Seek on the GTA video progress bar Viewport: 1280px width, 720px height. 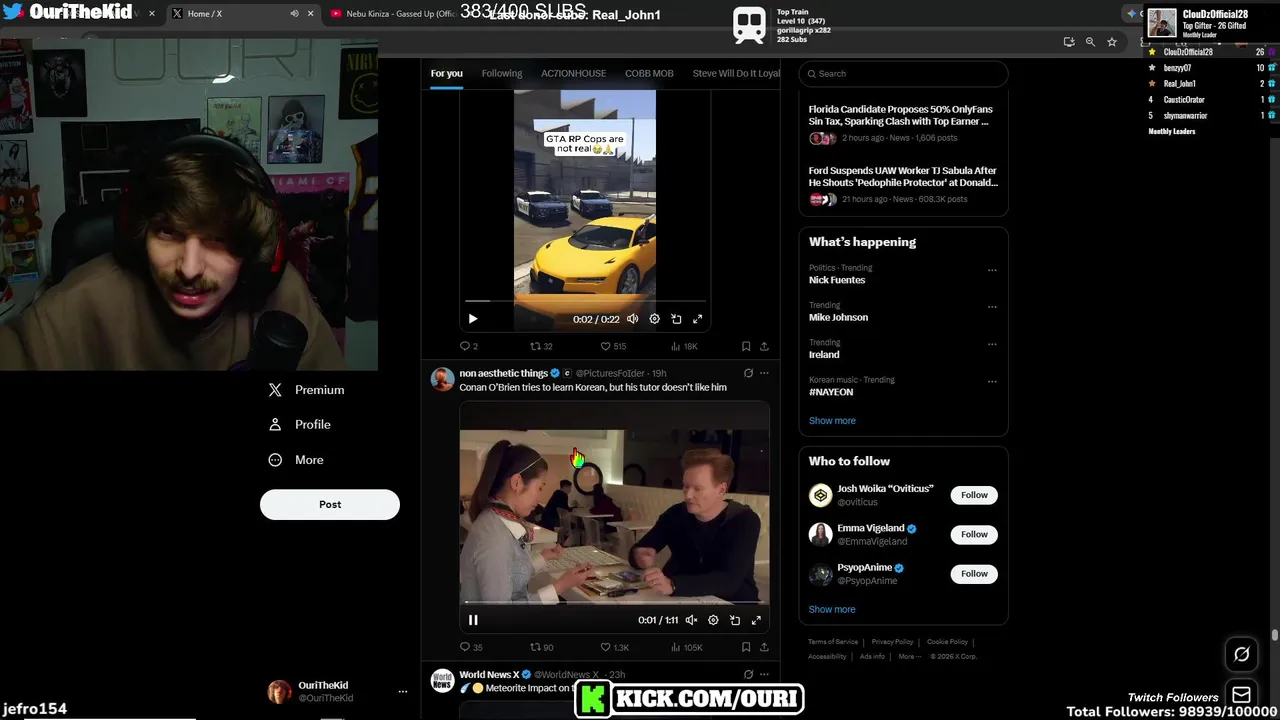click(585, 300)
